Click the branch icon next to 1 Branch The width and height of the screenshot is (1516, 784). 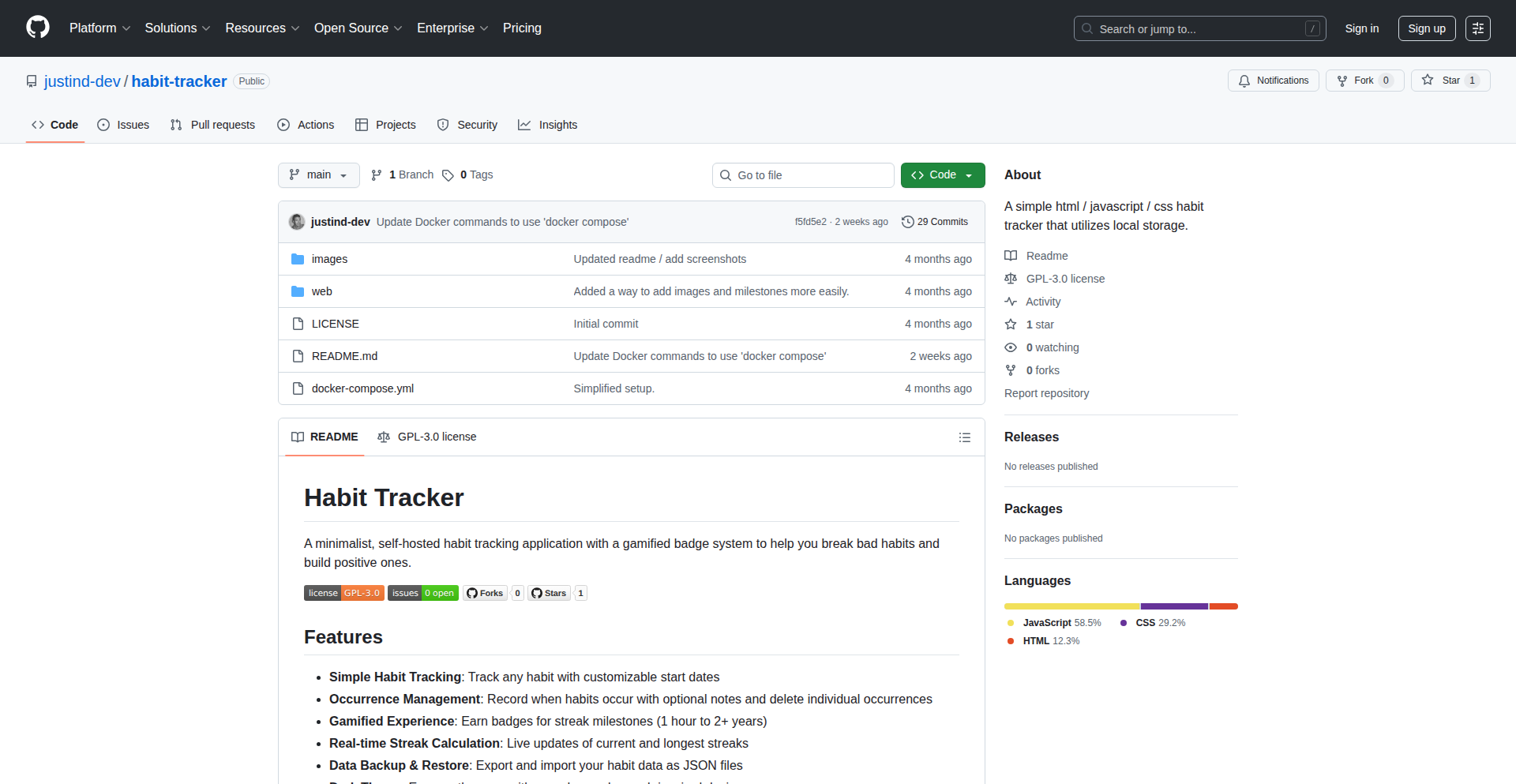[x=377, y=175]
